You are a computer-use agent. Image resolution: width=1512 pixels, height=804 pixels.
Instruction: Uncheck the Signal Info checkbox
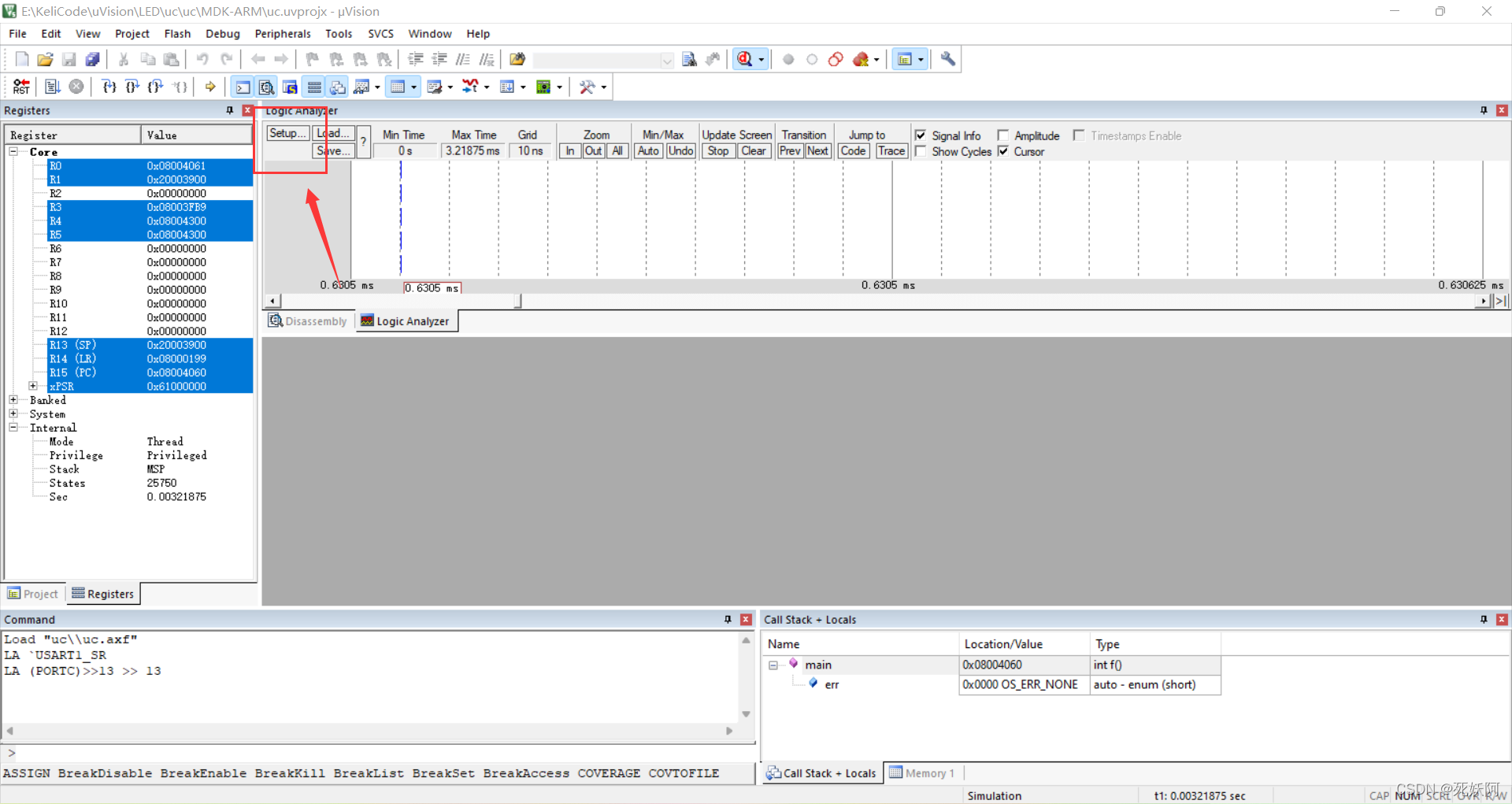(x=921, y=135)
